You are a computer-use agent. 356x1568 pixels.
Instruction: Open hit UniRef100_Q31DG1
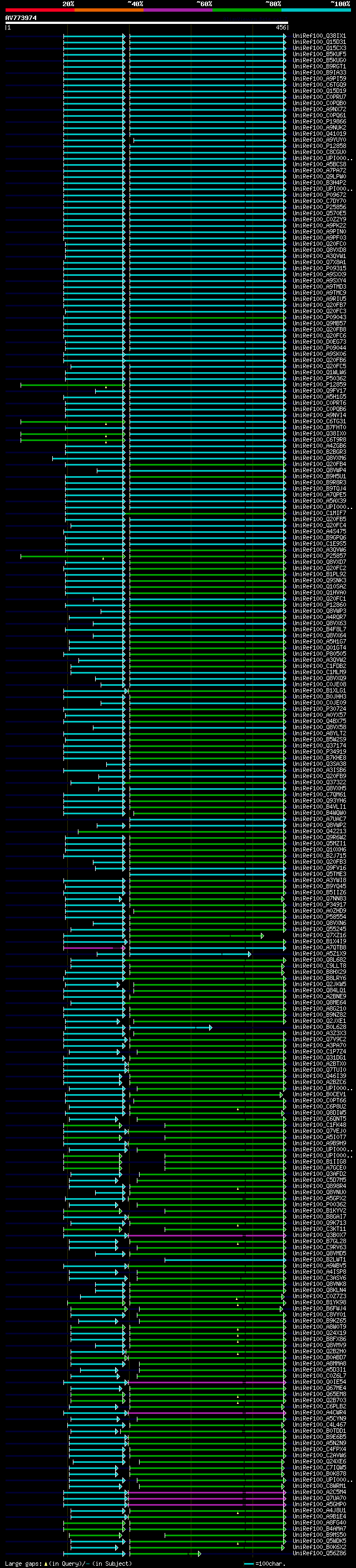(x=319, y=1057)
